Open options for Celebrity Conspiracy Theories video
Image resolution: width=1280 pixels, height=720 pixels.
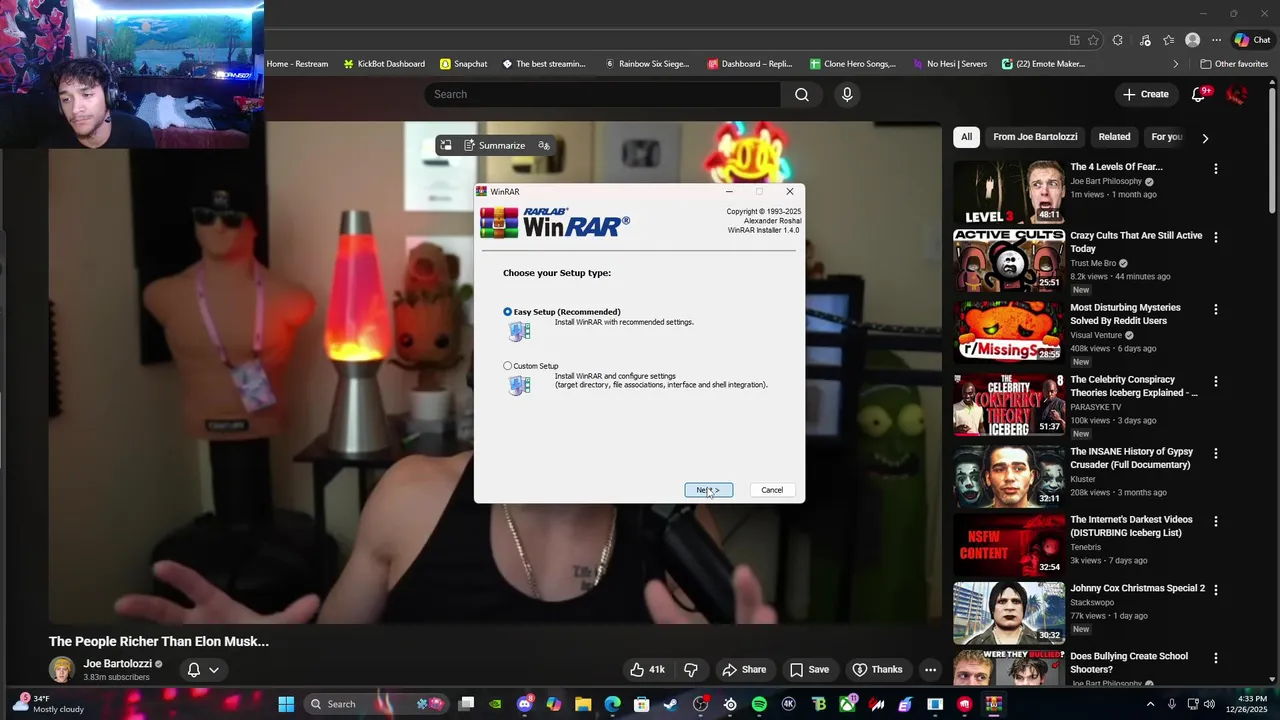pyautogui.click(x=1216, y=382)
